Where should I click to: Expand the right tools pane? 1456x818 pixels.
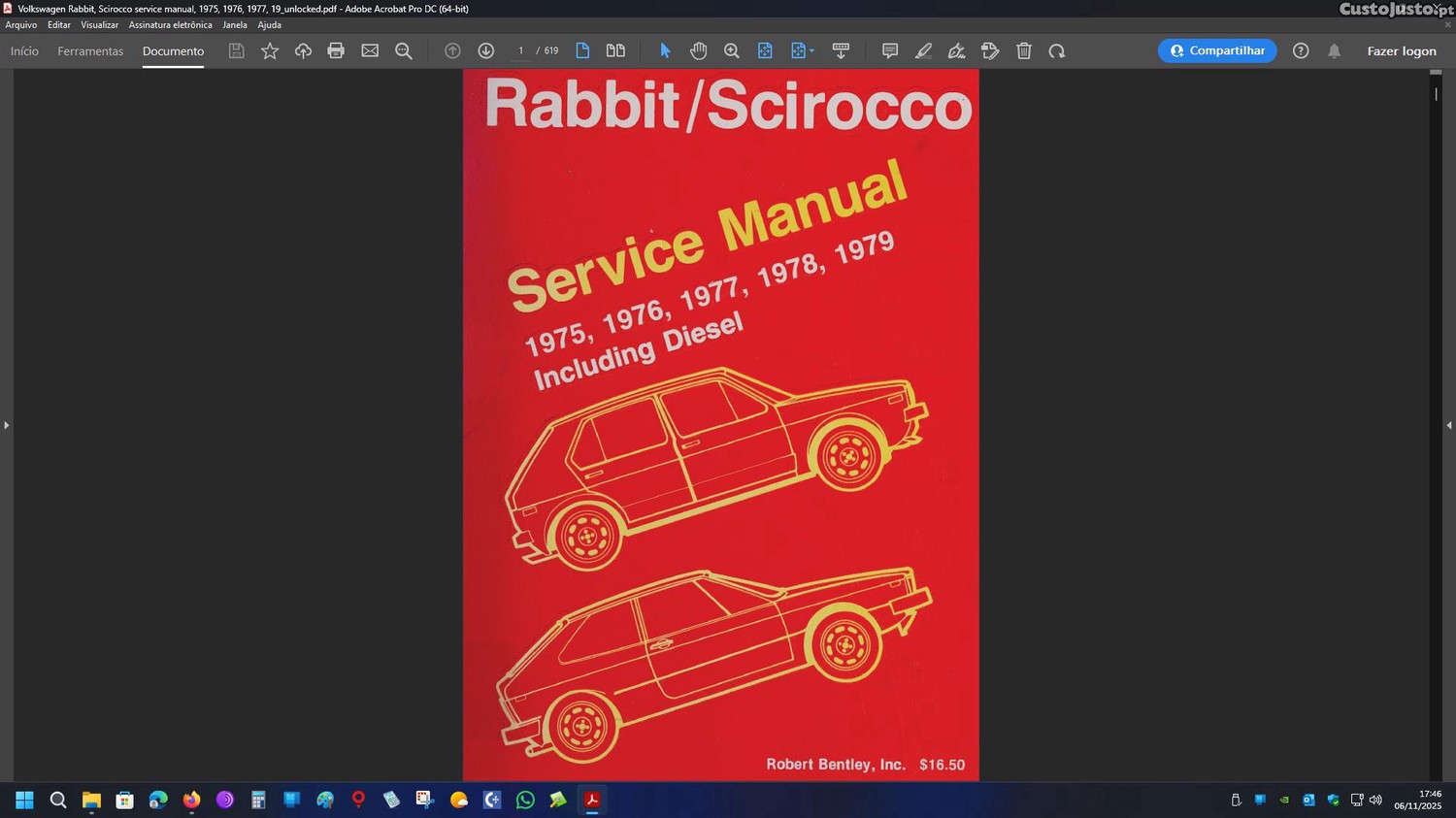coord(1449,425)
